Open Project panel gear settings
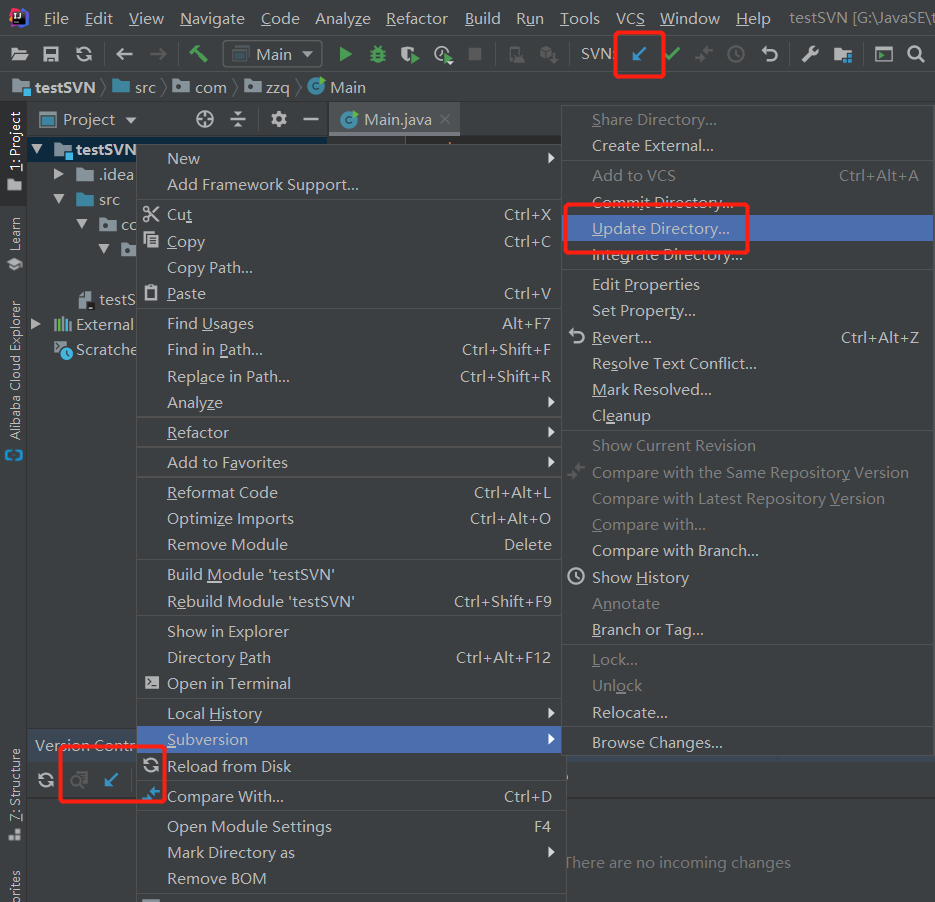Viewport: 935px width, 902px height. click(x=278, y=119)
